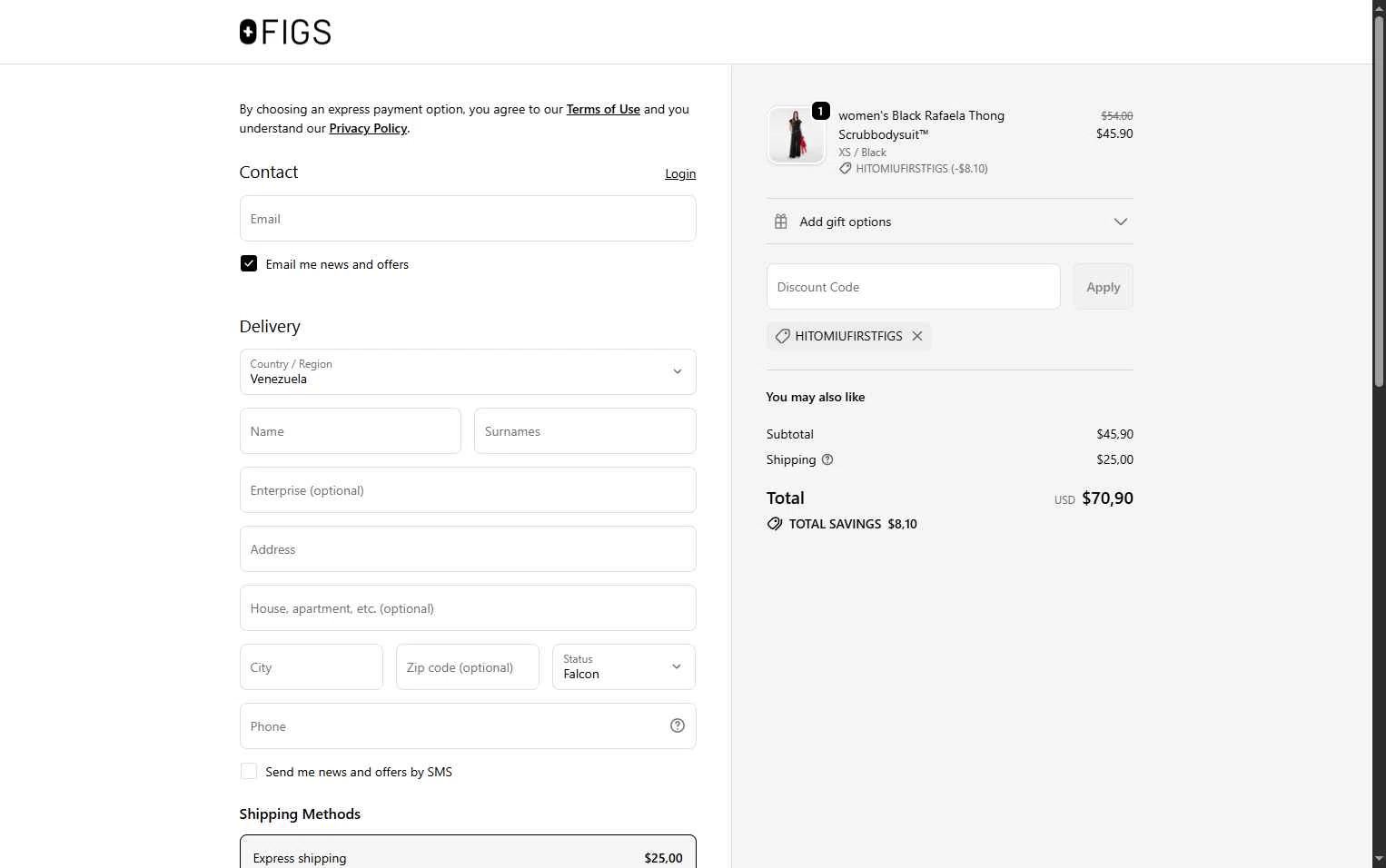Remove the HITOMIUFIRSTFIGS discount code
The height and width of the screenshot is (868, 1386).
[917, 336]
